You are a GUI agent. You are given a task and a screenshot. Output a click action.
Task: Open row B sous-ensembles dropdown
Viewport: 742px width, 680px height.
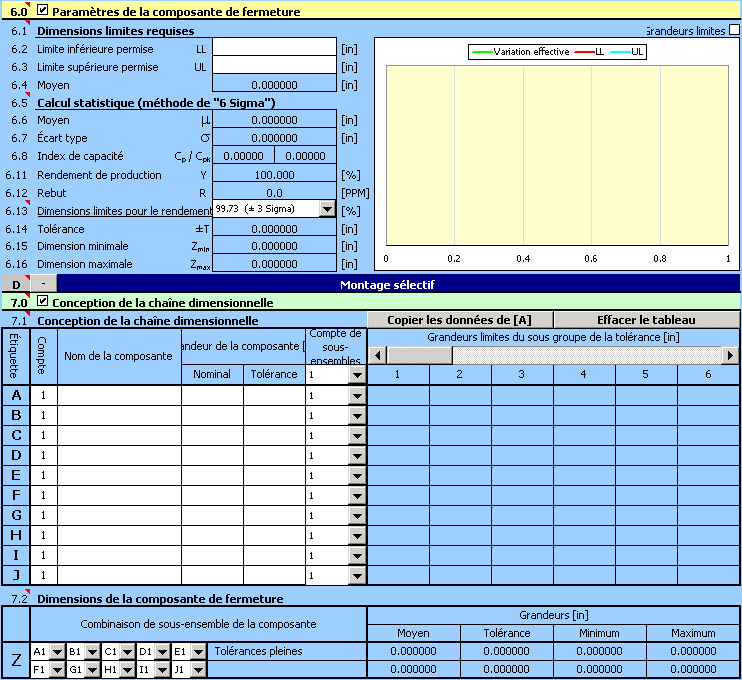click(357, 415)
